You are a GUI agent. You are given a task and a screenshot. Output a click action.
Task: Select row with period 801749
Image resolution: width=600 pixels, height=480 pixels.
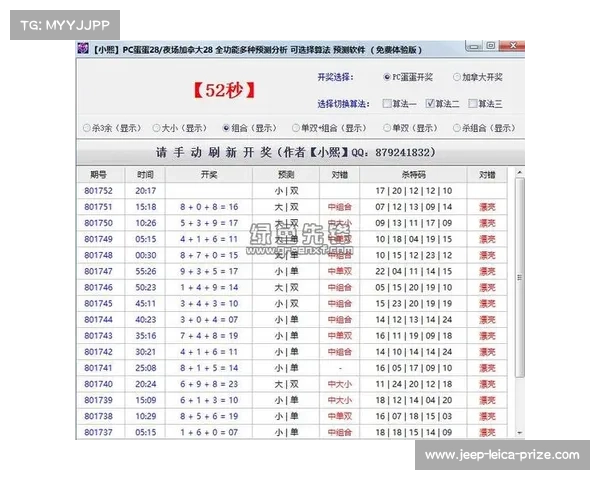pyautogui.click(x=292, y=239)
